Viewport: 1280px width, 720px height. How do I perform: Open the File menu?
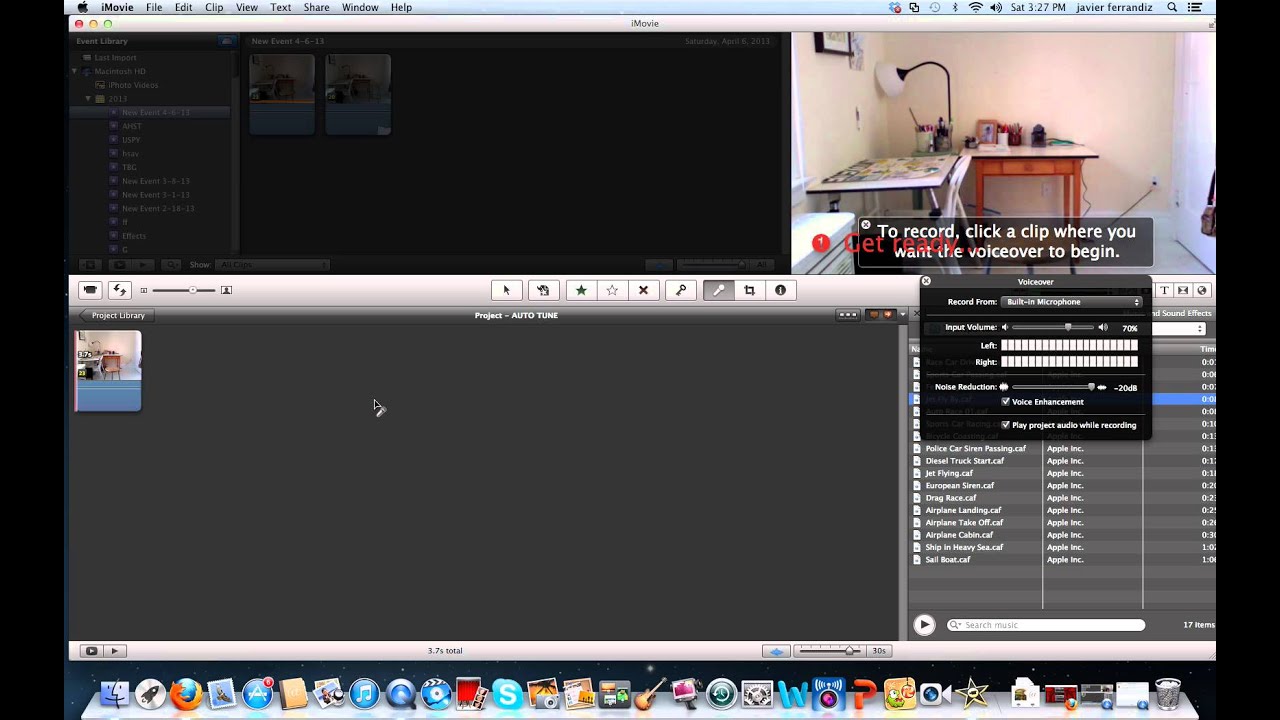tap(154, 7)
